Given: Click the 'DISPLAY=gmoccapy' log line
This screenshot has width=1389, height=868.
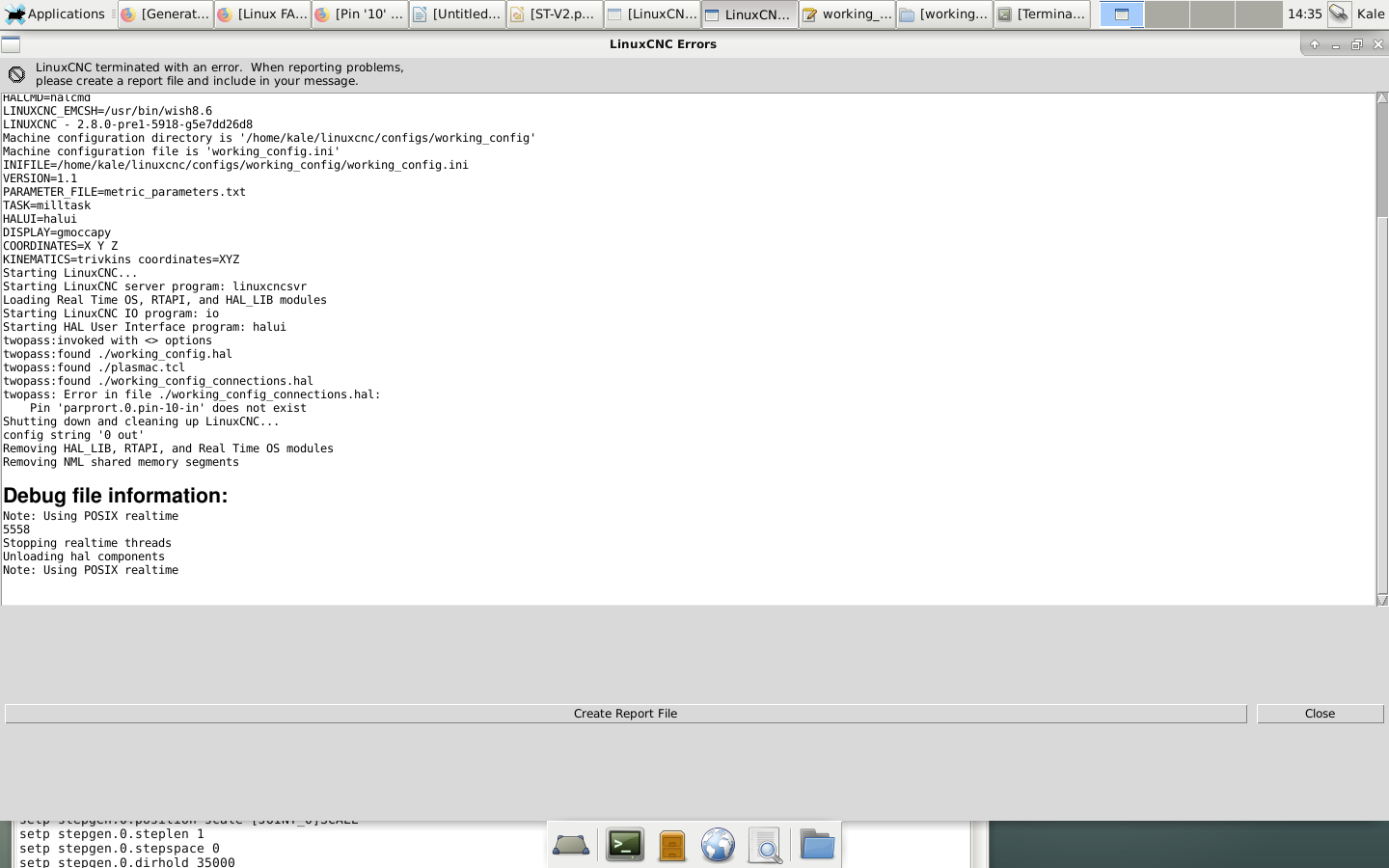Looking at the screenshot, I should [x=57, y=232].
